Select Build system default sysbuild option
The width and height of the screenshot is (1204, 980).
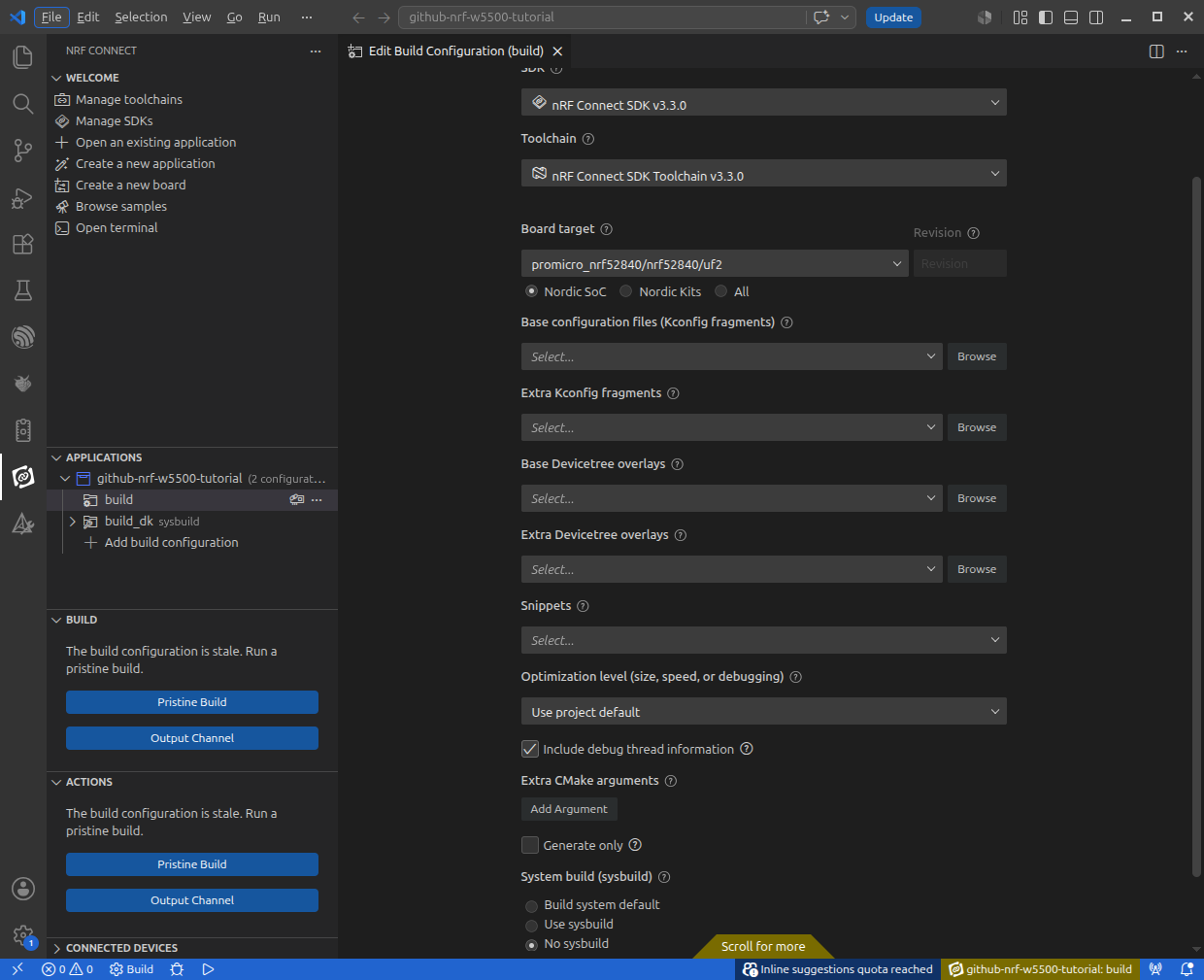(x=531, y=906)
